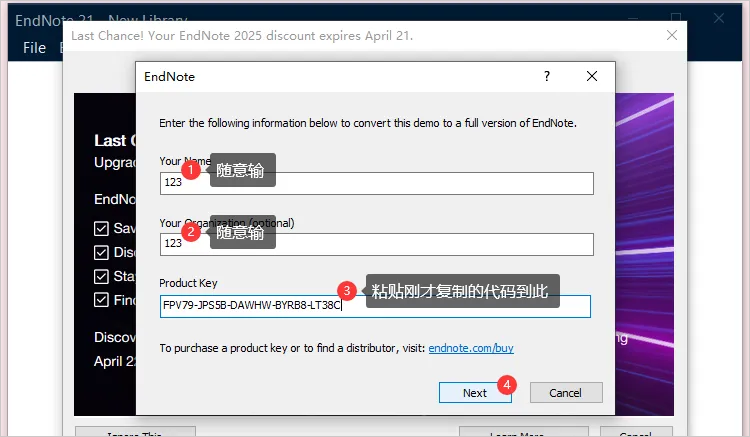Click the 'Product Key' label
The width and height of the screenshot is (750, 437).
[x=188, y=283]
